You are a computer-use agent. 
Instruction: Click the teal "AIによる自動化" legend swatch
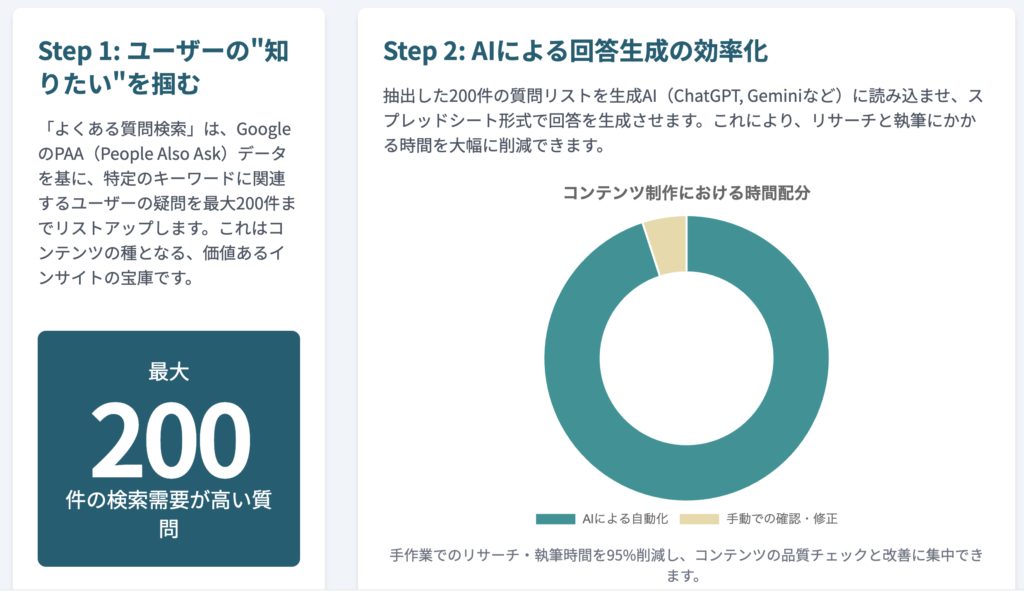555,519
